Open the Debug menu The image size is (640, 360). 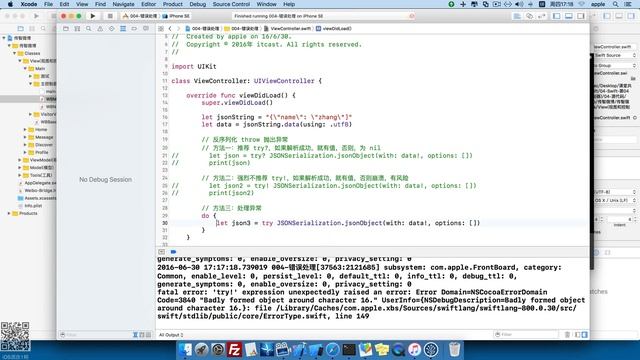(x=198, y=4)
